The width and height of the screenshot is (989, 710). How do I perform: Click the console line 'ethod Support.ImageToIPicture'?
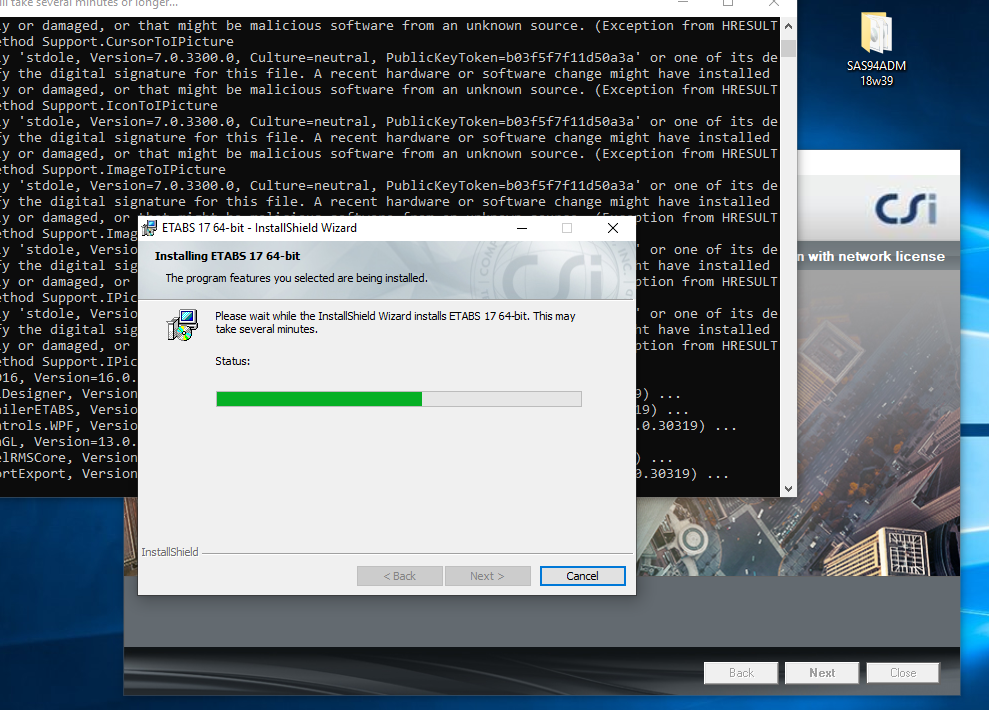113,170
